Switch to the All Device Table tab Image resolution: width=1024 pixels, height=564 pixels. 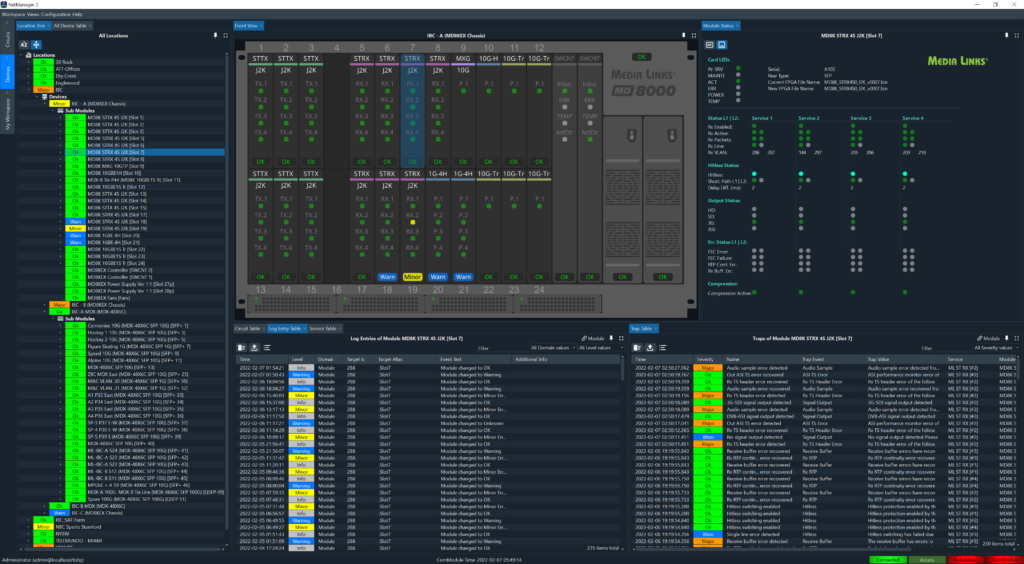[71, 25]
